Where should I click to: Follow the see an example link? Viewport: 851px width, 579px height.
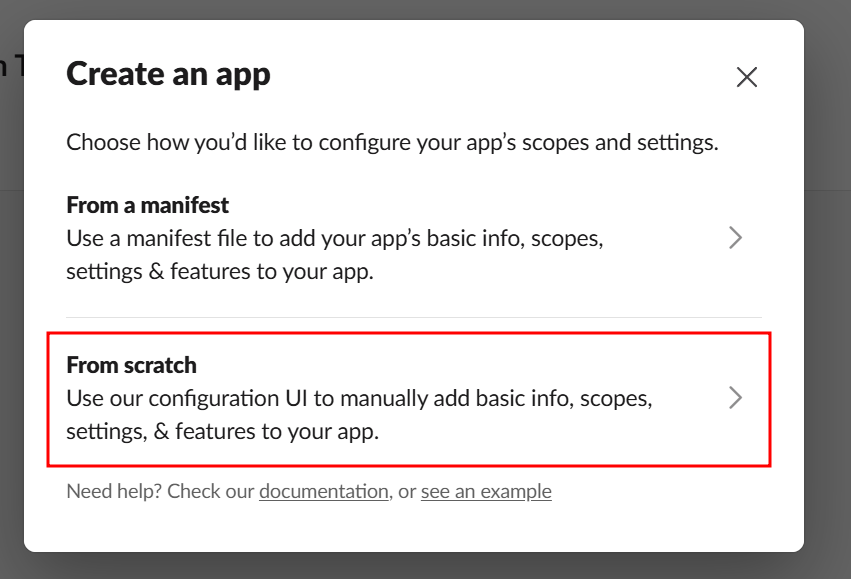point(486,491)
